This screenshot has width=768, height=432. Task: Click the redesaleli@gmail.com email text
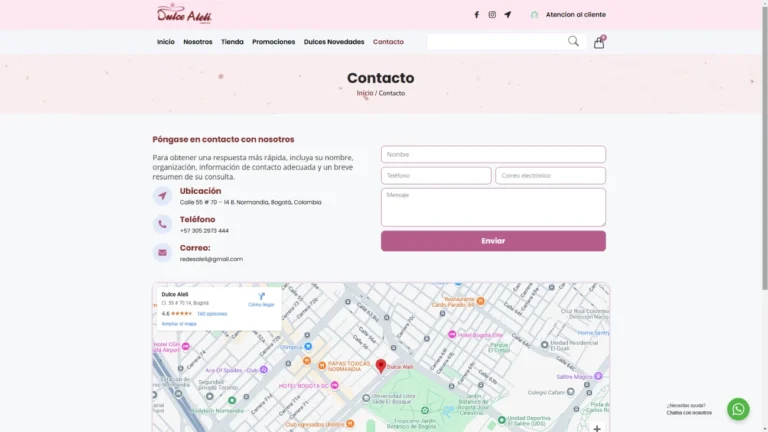211,259
